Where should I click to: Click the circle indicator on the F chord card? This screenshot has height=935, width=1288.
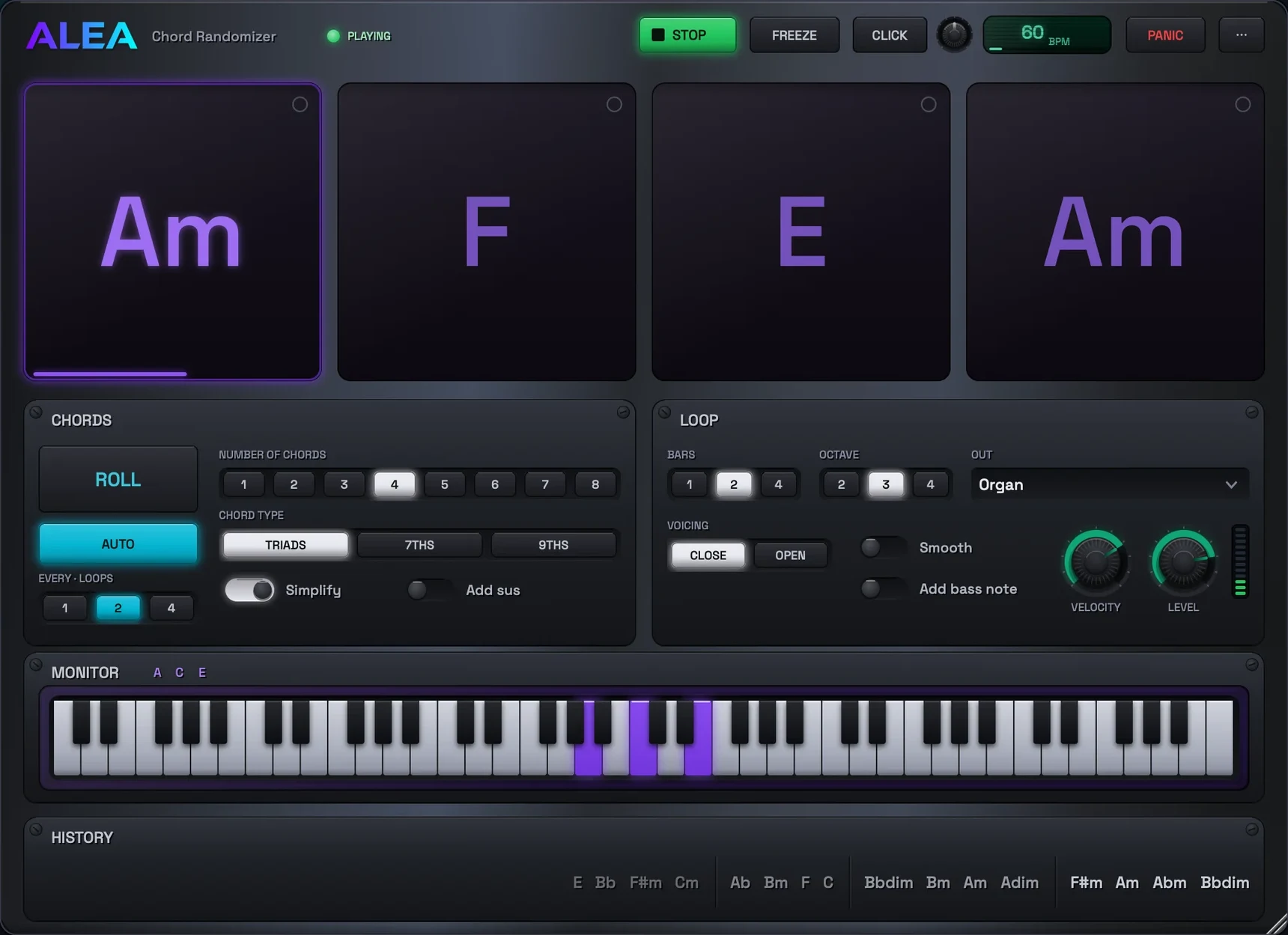click(x=614, y=105)
